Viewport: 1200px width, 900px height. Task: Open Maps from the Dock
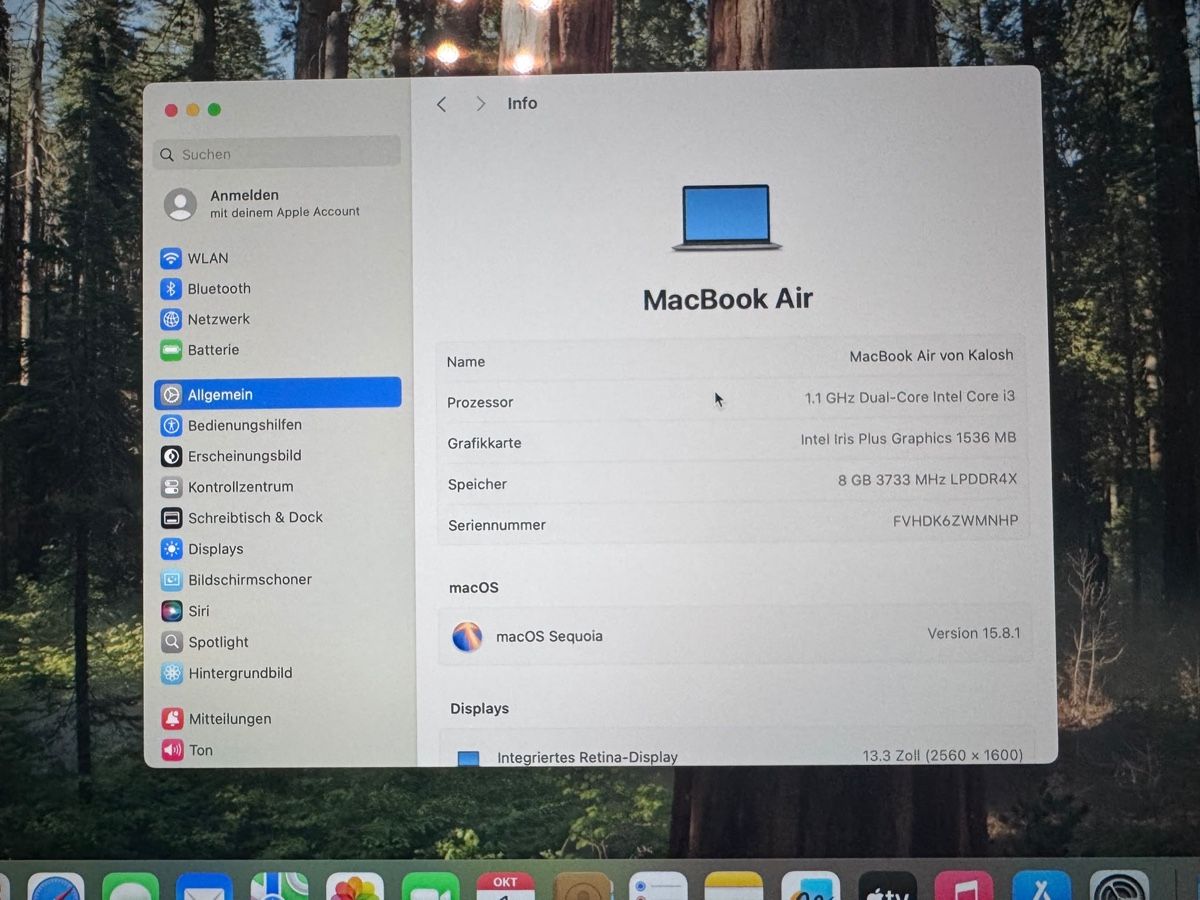click(x=279, y=887)
